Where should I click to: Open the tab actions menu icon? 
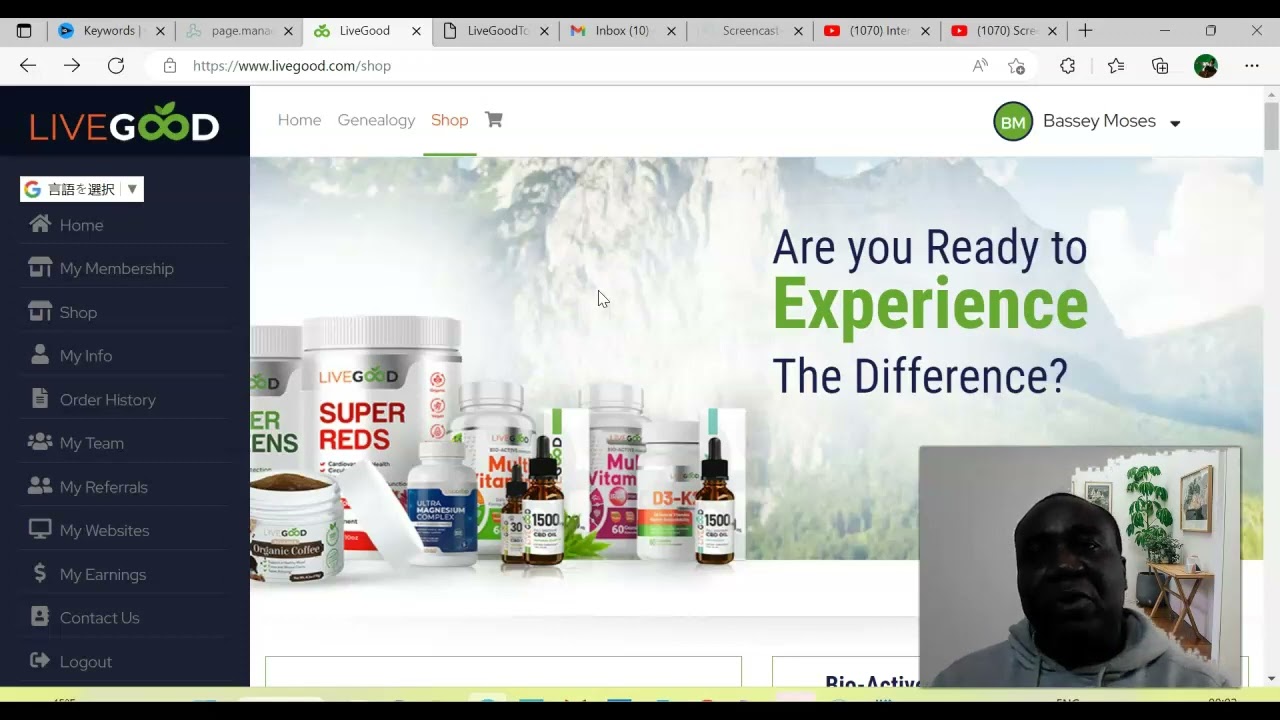click(x=24, y=31)
